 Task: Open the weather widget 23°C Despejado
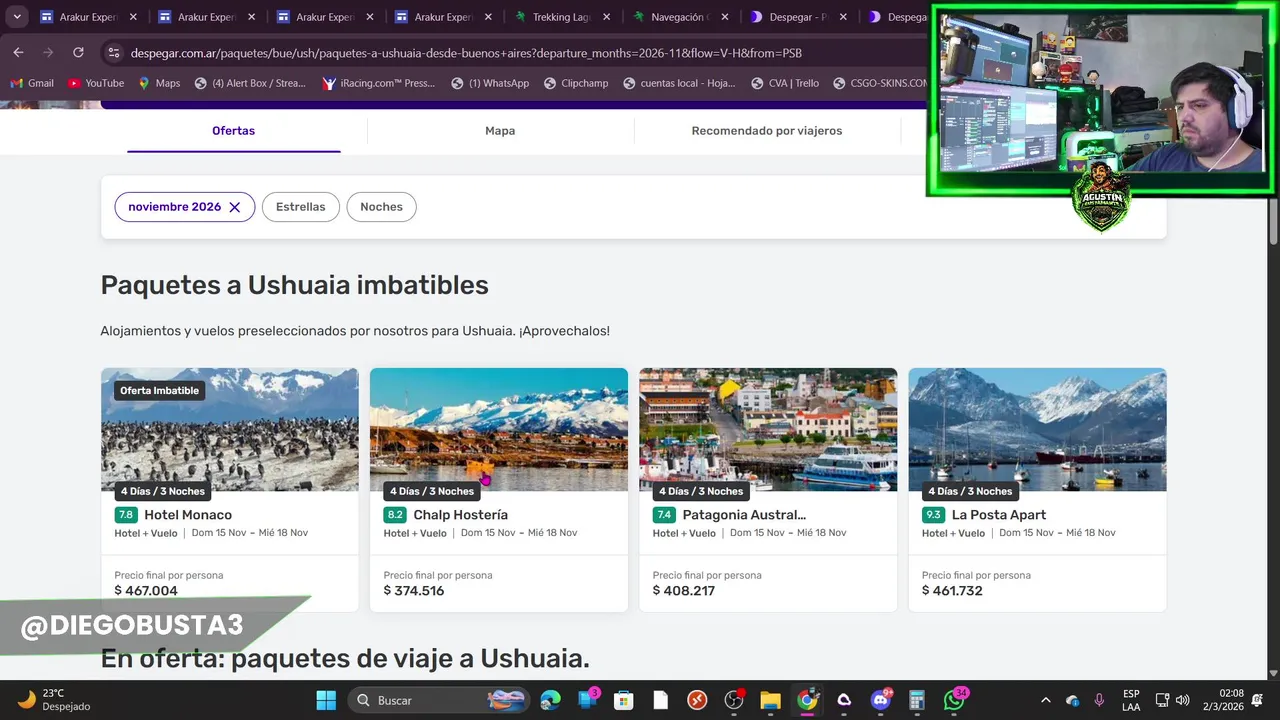pyautogui.click(x=53, y=700)
